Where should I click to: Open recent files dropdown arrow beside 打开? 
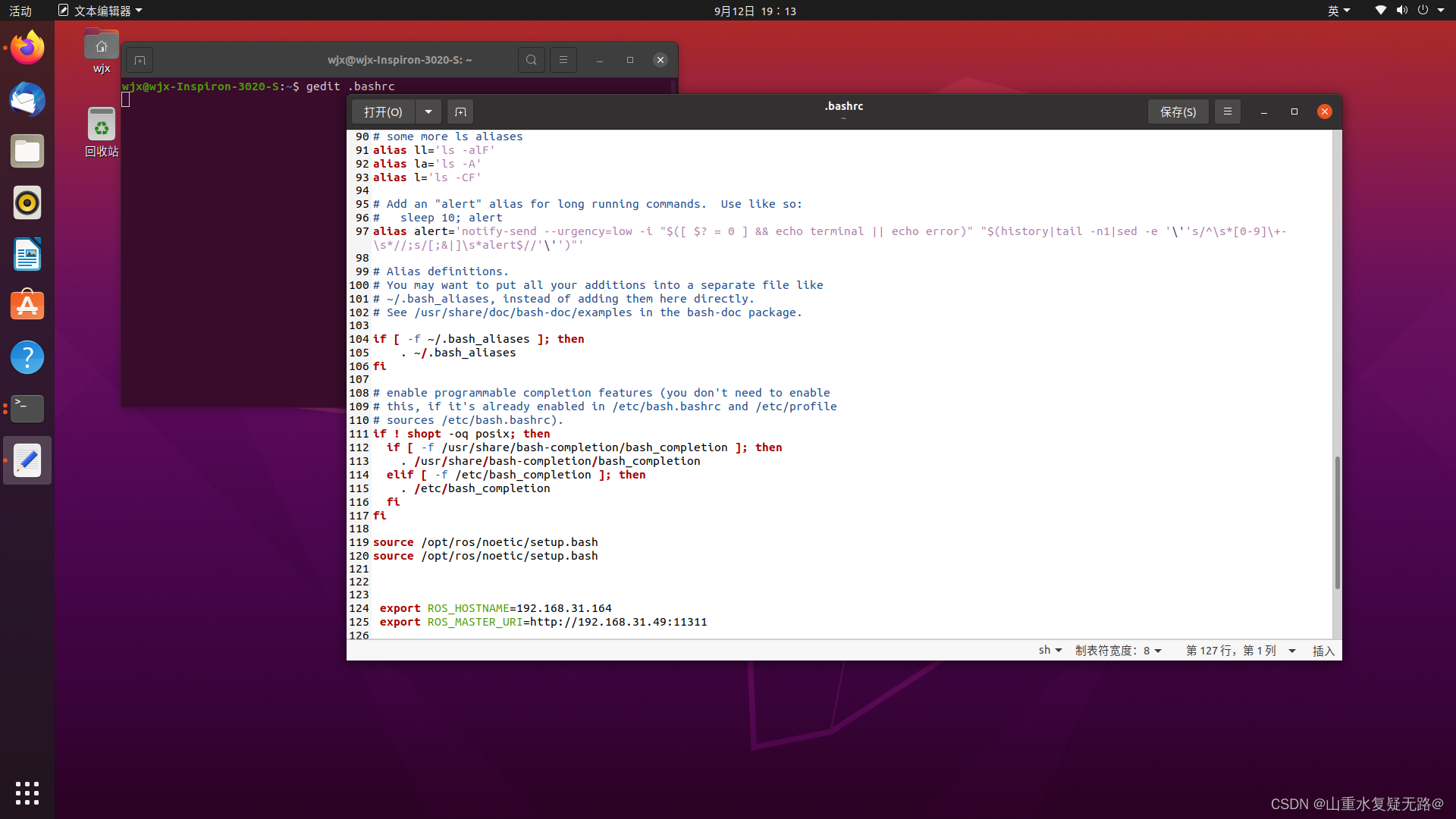tap(428, 111)
